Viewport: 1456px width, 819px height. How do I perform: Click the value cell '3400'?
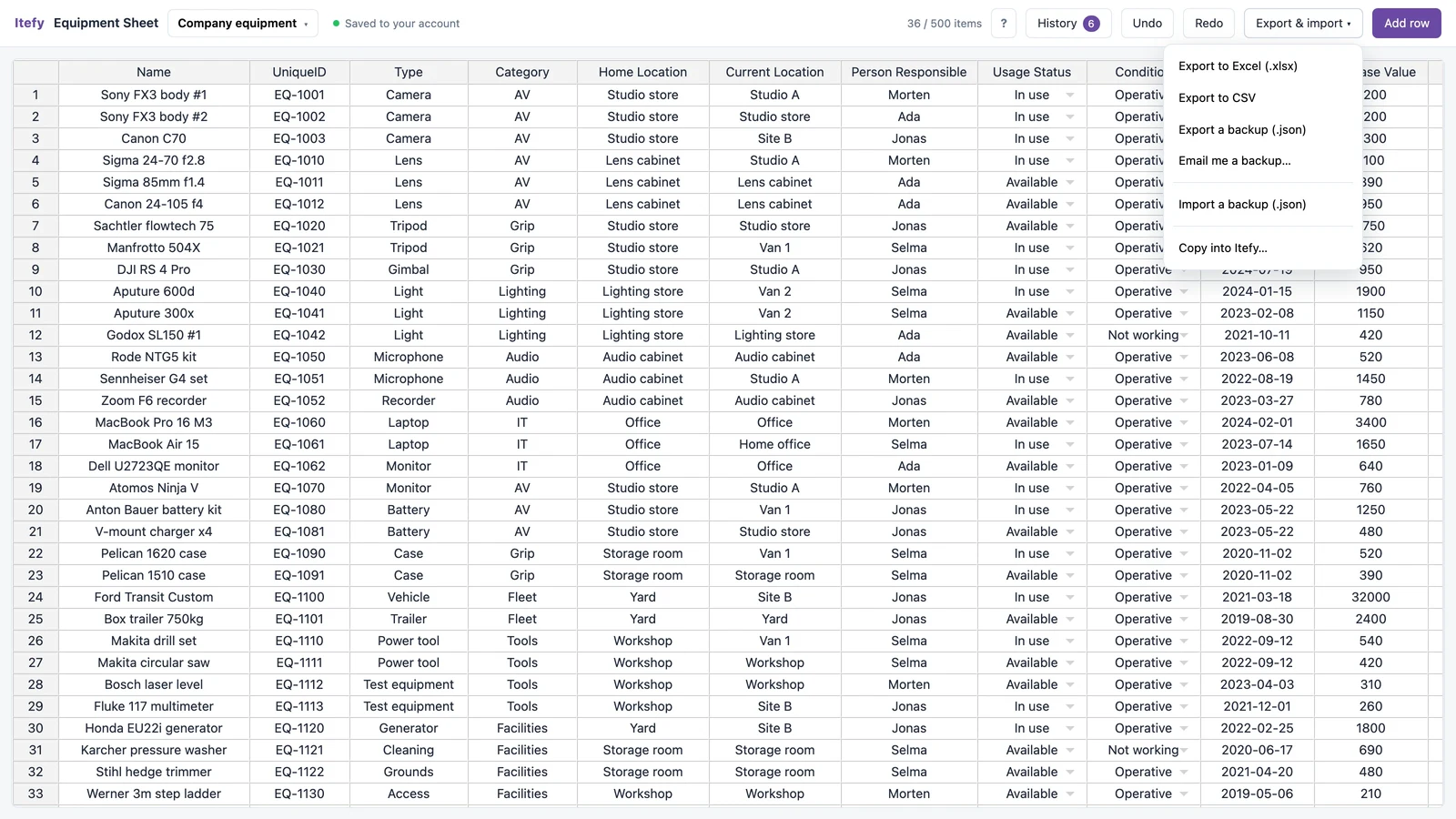tap(1370, 422)
